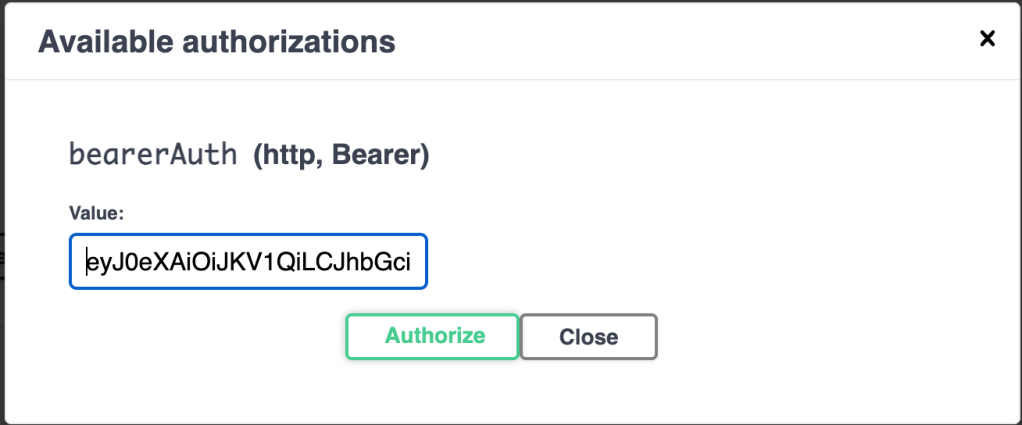
Task: Click the '(http, Bearer)' type text
Action: tap(341, 156)
